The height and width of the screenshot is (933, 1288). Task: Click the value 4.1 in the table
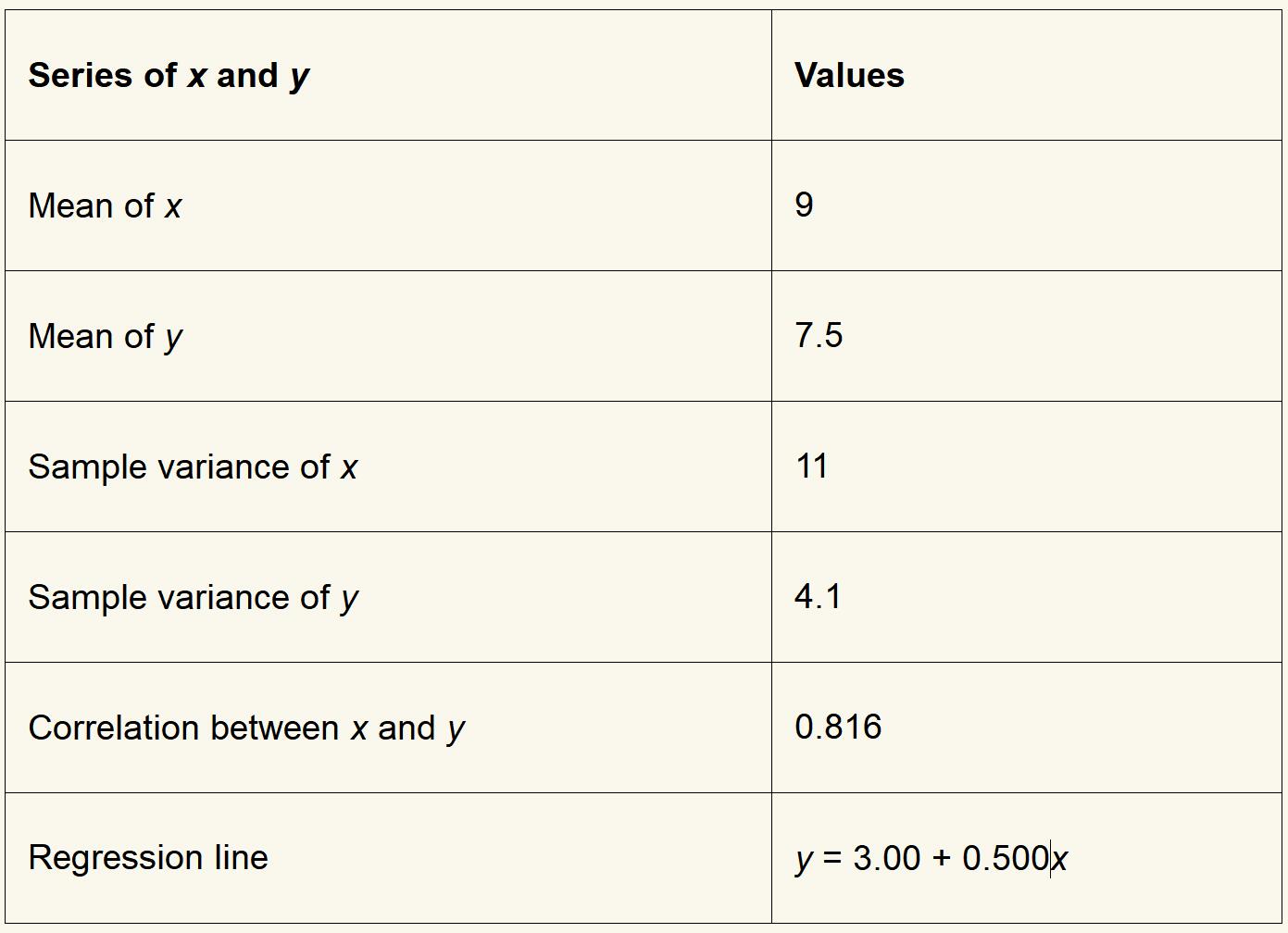(x=819, y=597)
